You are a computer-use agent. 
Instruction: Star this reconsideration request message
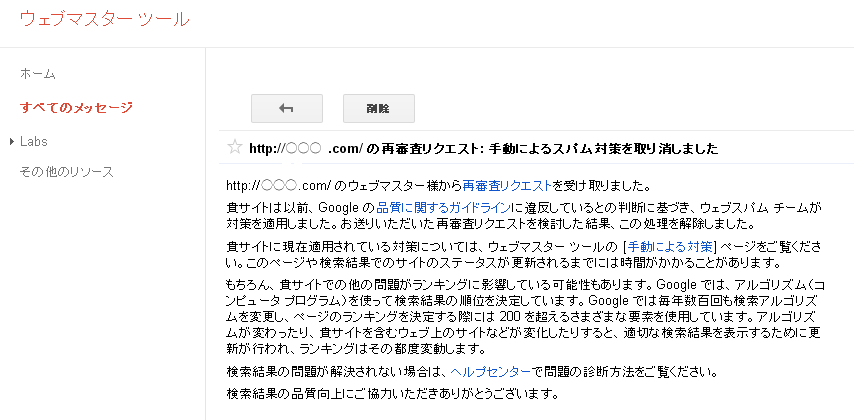(x=234, y=147)
